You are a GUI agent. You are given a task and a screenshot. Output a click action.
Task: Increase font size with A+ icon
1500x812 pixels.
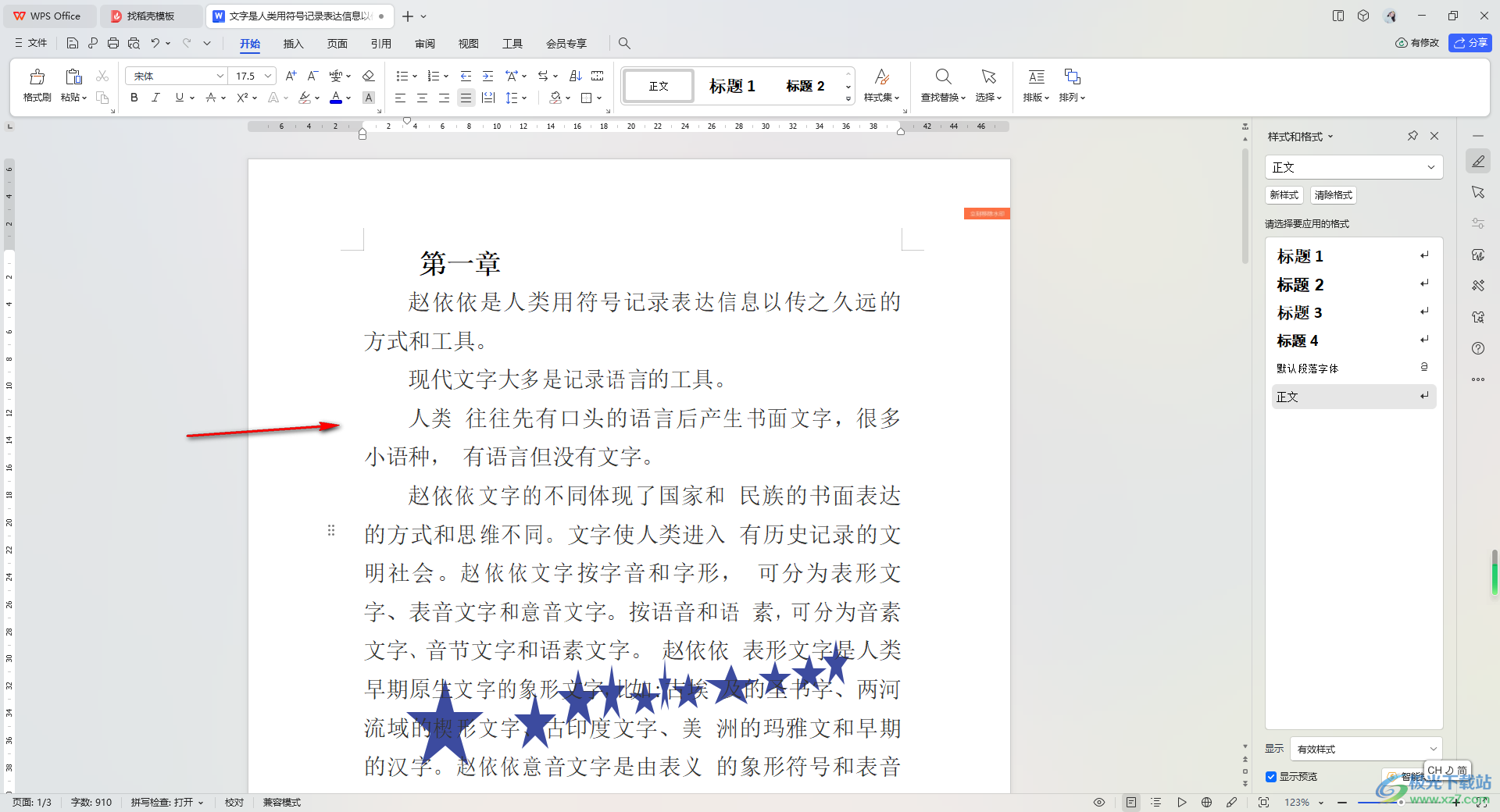291,76
